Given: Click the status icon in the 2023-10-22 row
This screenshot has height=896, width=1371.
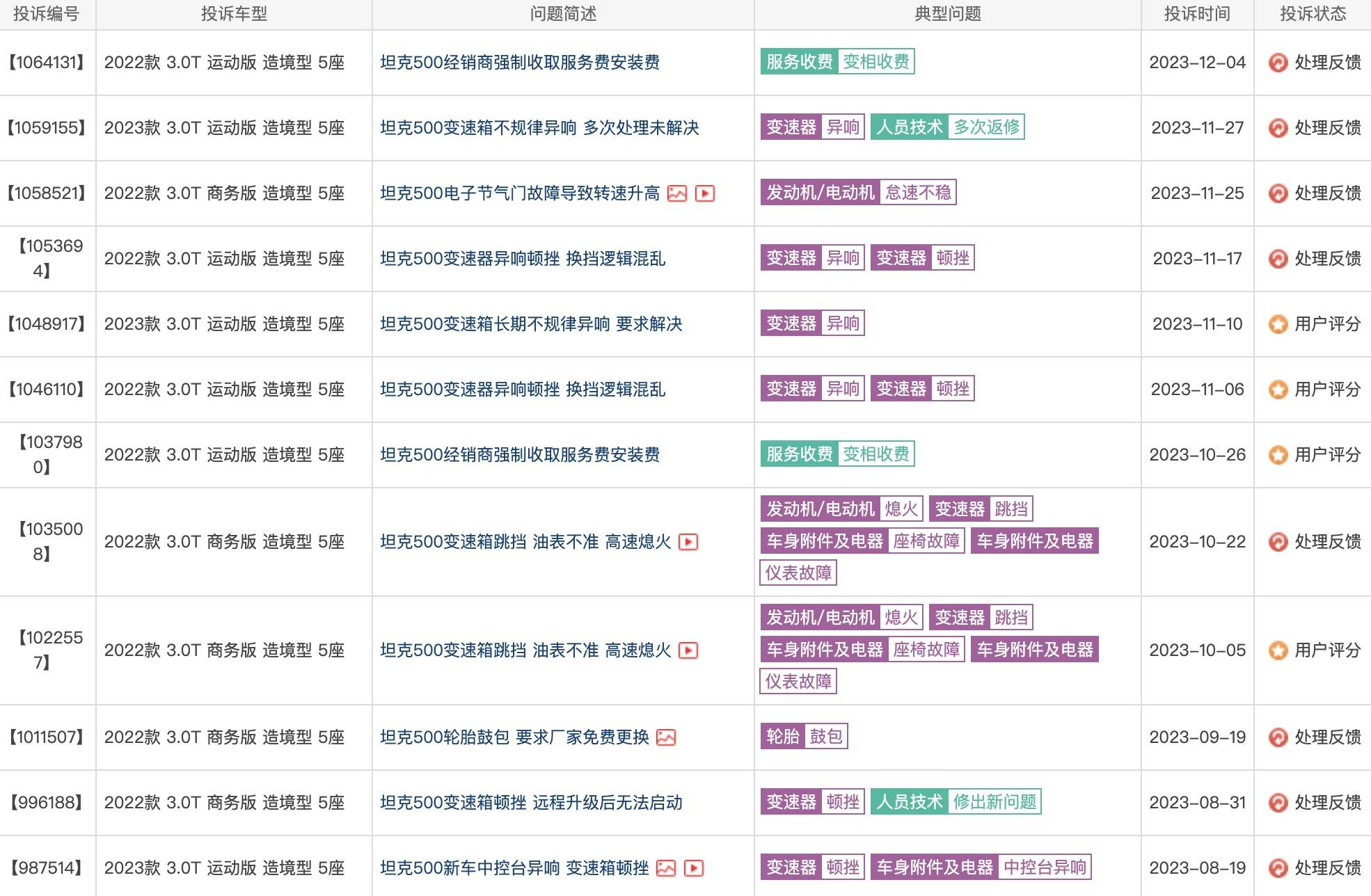Looking at the screenshot, I should click(1278, 542).
